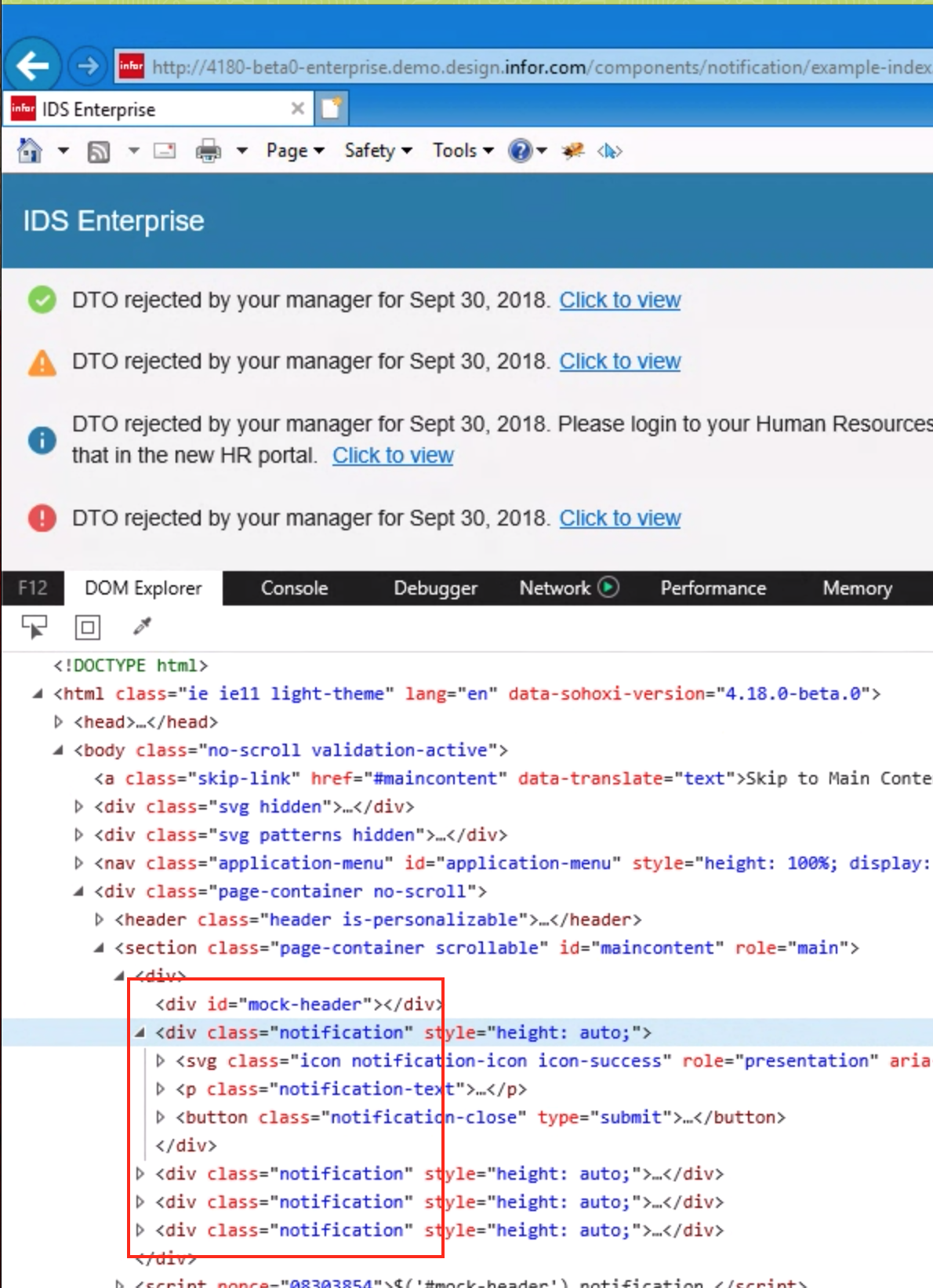933x1288 pixels.
Task: Activate the Select element tool
Action: point(34,628)
